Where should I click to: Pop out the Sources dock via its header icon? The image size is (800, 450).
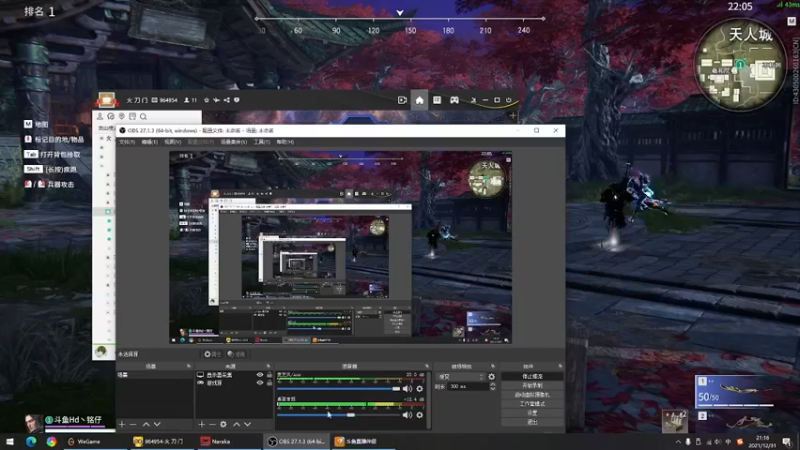(x=268, y=366)
